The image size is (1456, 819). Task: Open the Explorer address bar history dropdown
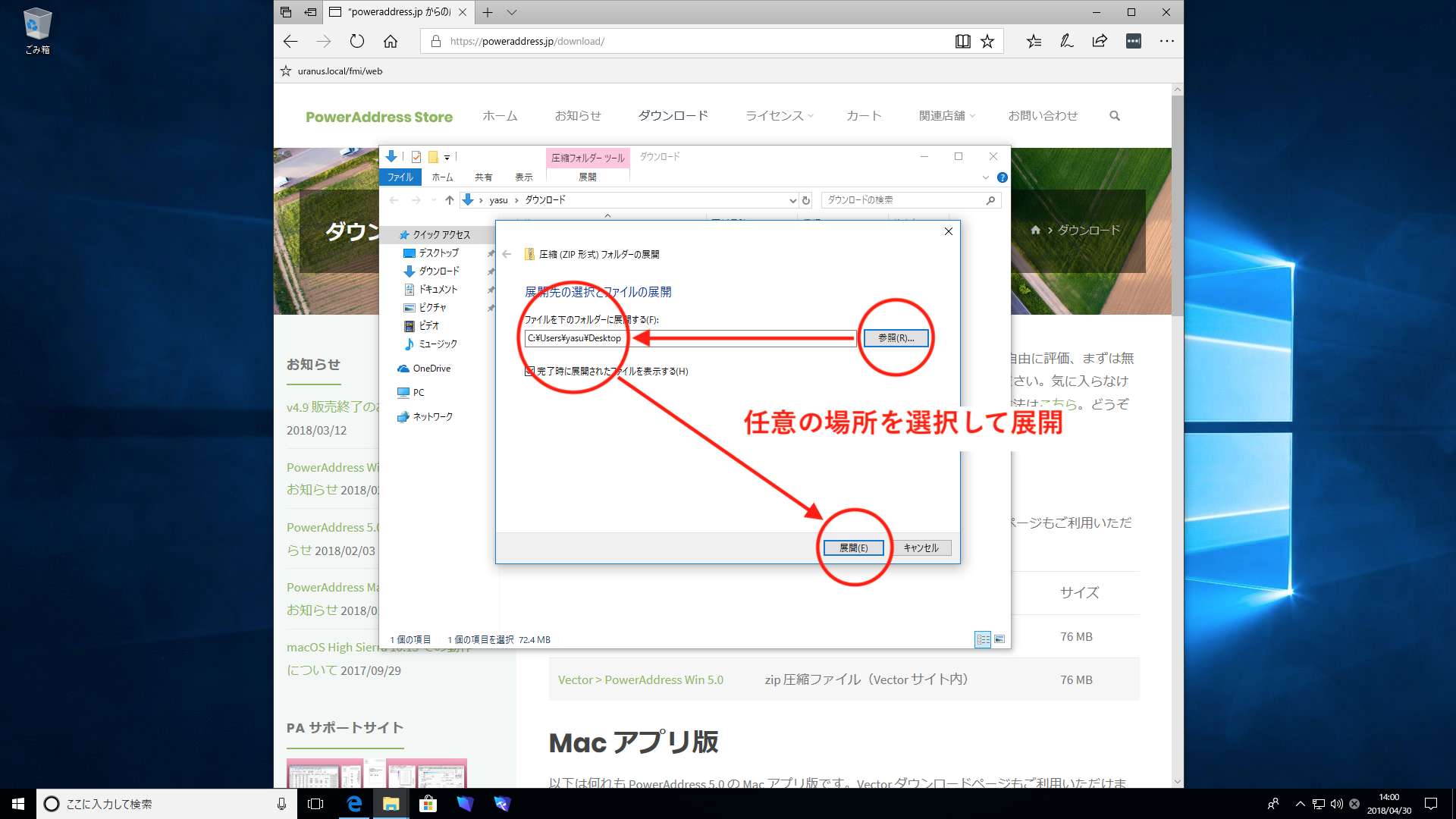coord(792,200)
